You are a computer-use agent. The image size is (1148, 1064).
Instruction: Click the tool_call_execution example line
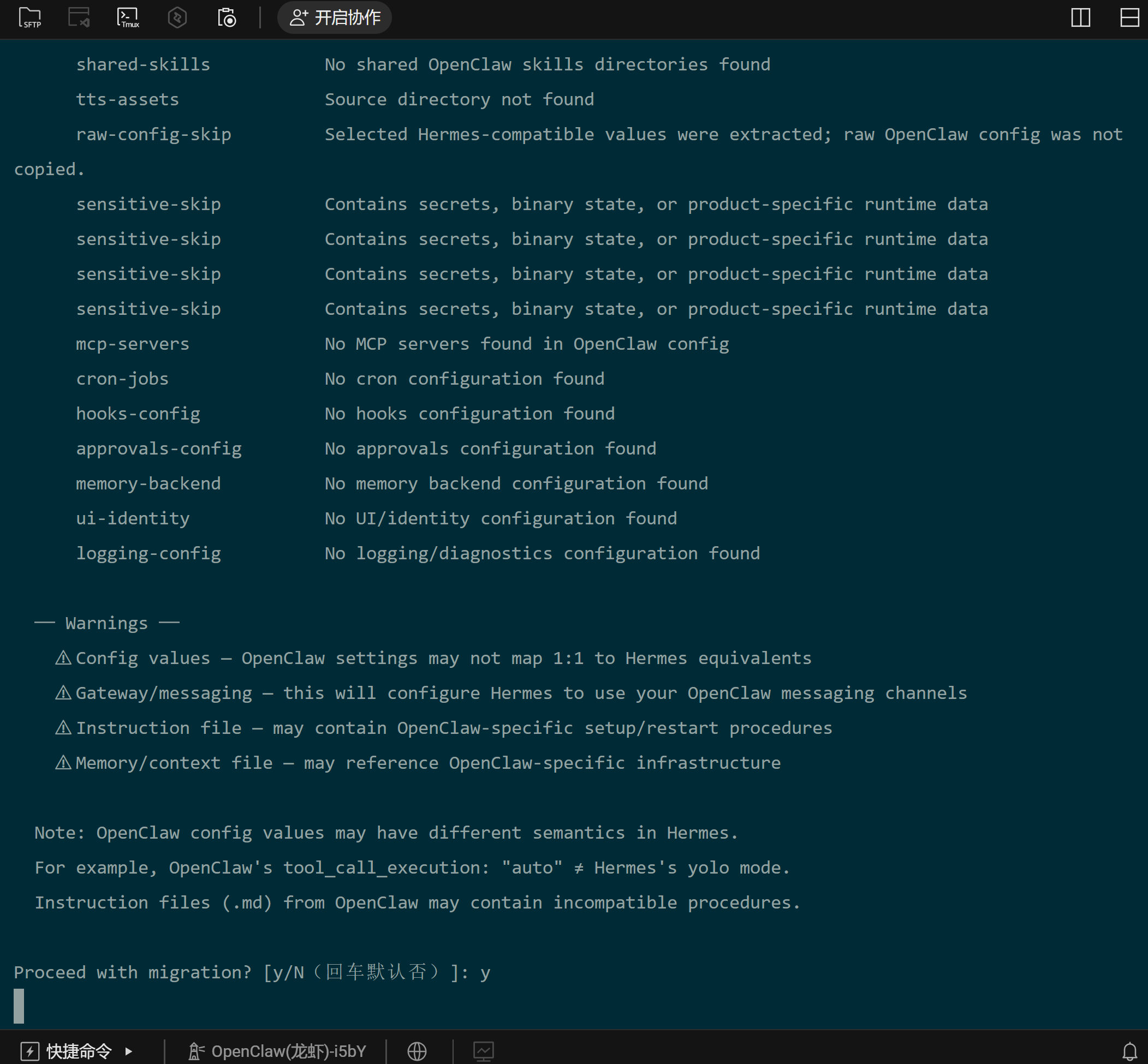point(412,868)
